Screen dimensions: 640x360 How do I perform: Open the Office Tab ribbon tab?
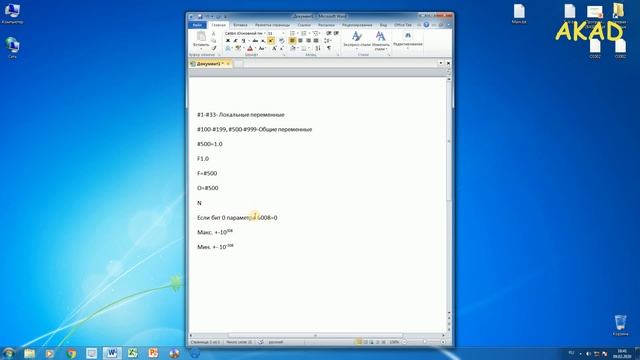[402, 25]
